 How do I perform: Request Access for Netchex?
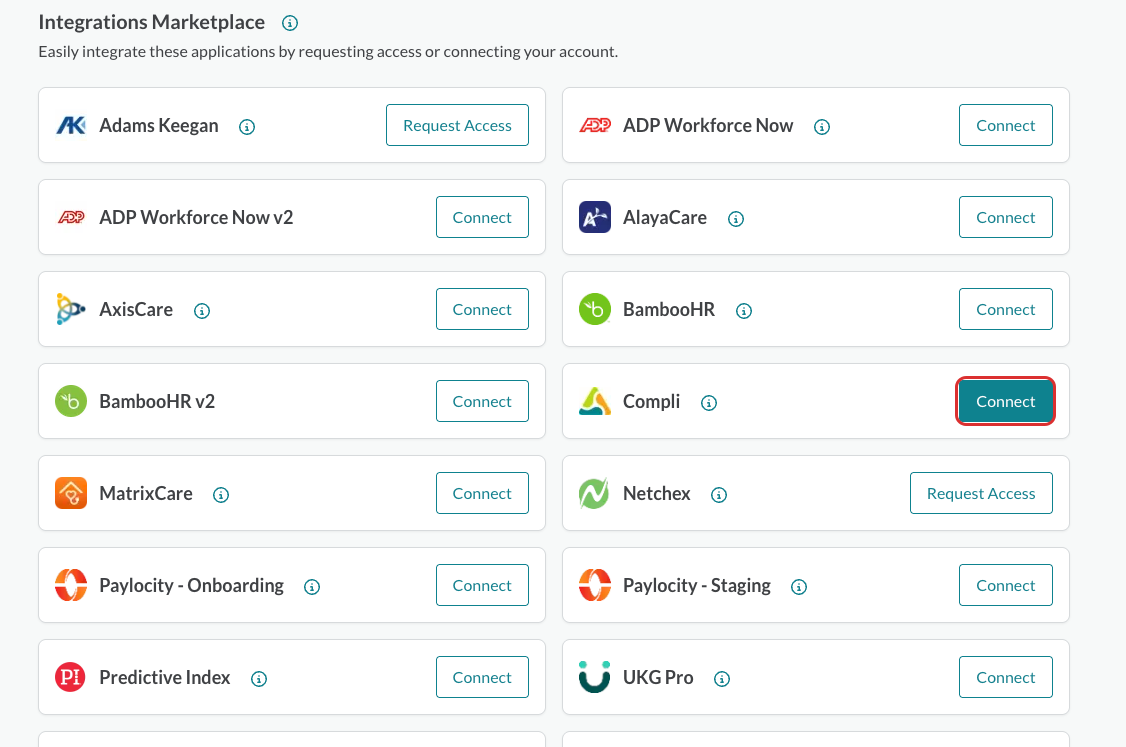click(981, 493)
